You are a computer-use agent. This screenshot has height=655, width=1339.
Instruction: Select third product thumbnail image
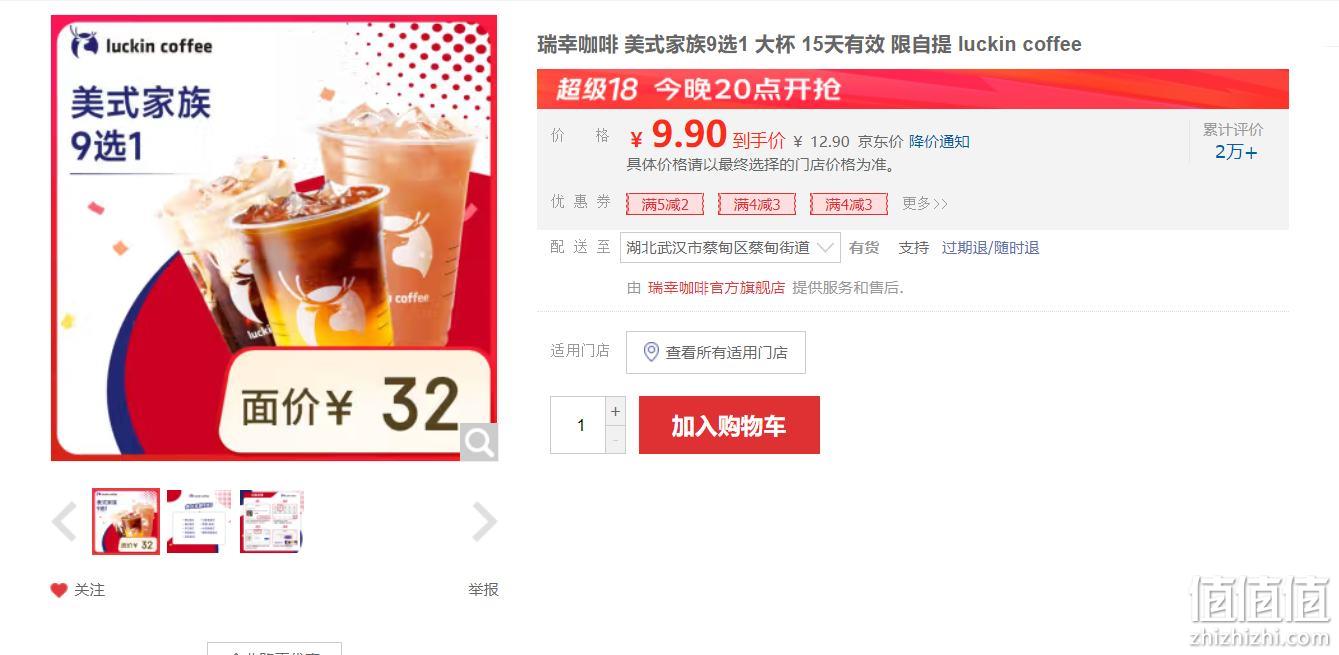pos(271,521)
